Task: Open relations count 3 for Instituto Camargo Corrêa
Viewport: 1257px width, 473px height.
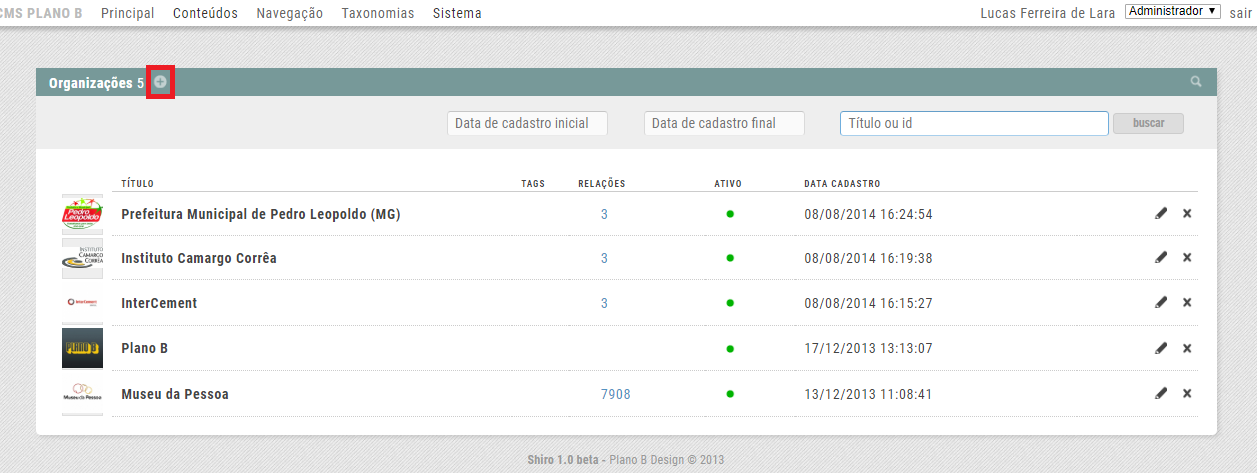Action: click(604, 258)
